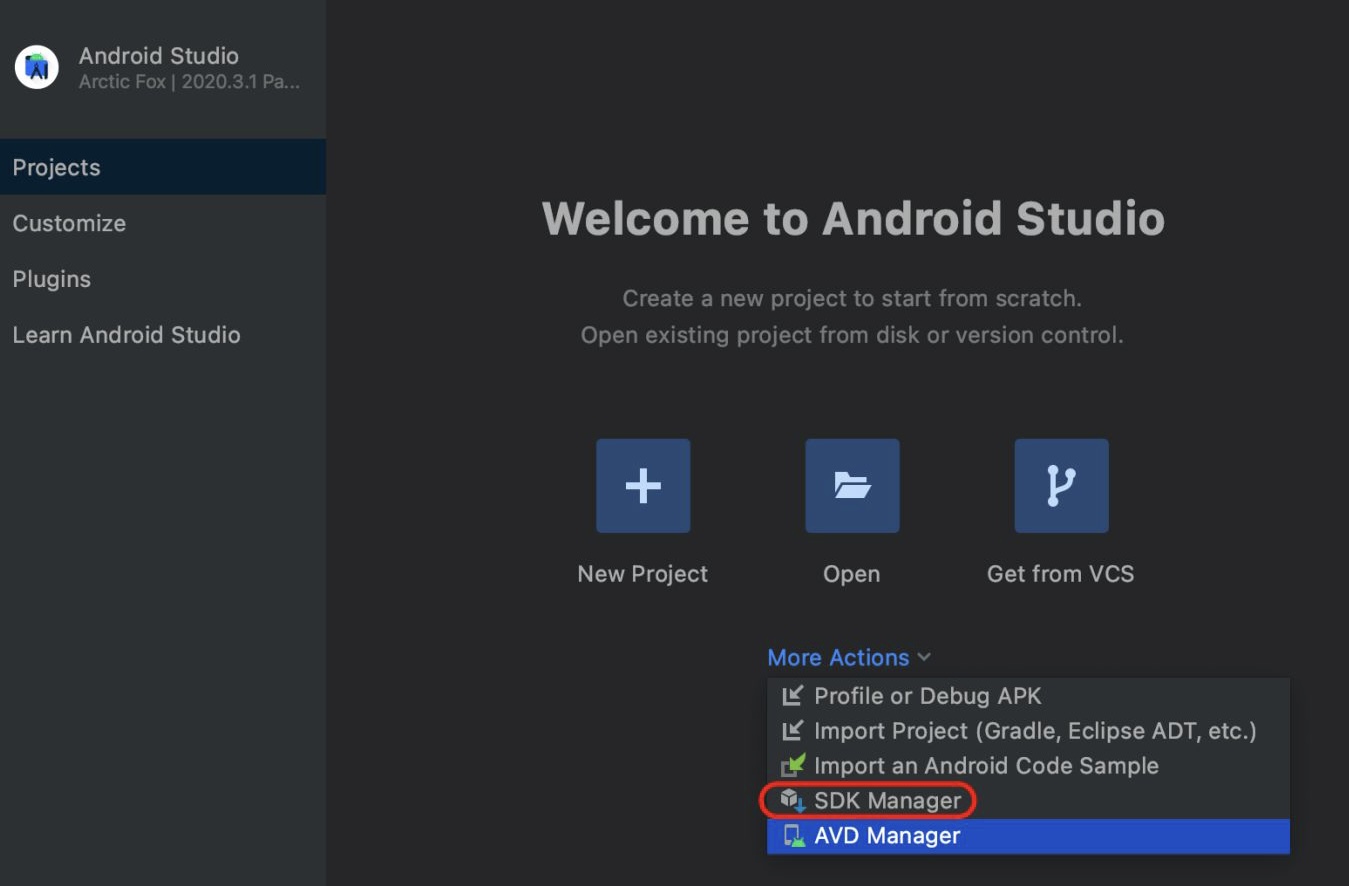
Task: Click the SDK Manager cube icon
Action: point(793,801)
